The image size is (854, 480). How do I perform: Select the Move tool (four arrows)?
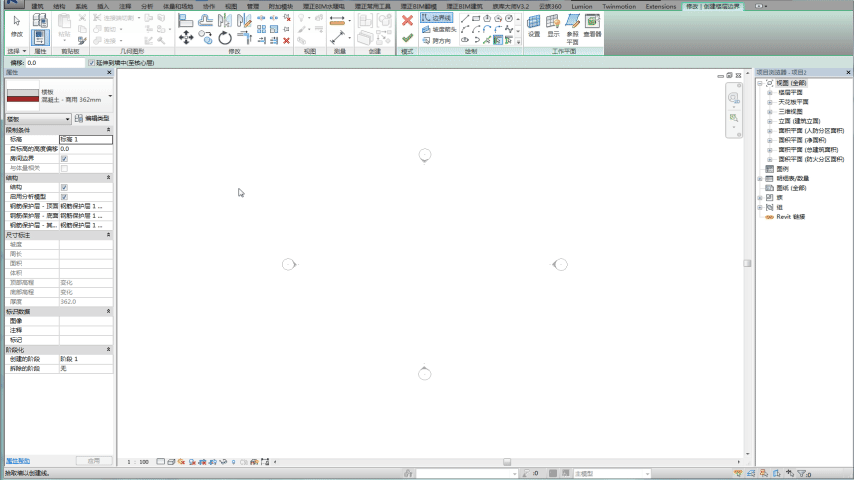(186, 38)
